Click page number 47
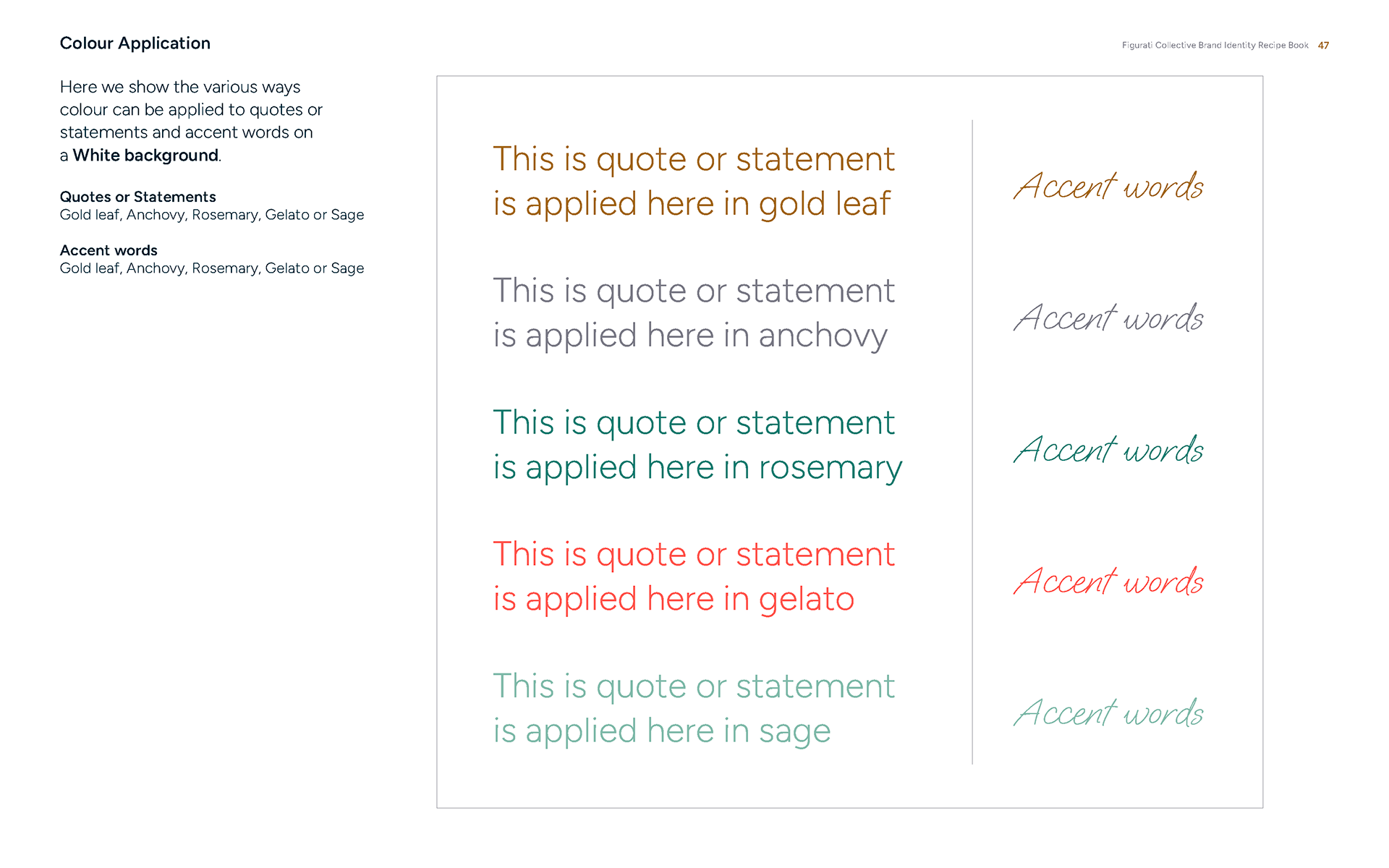The height and width of the screenshot is (868, 1389). click(1323, 46)
